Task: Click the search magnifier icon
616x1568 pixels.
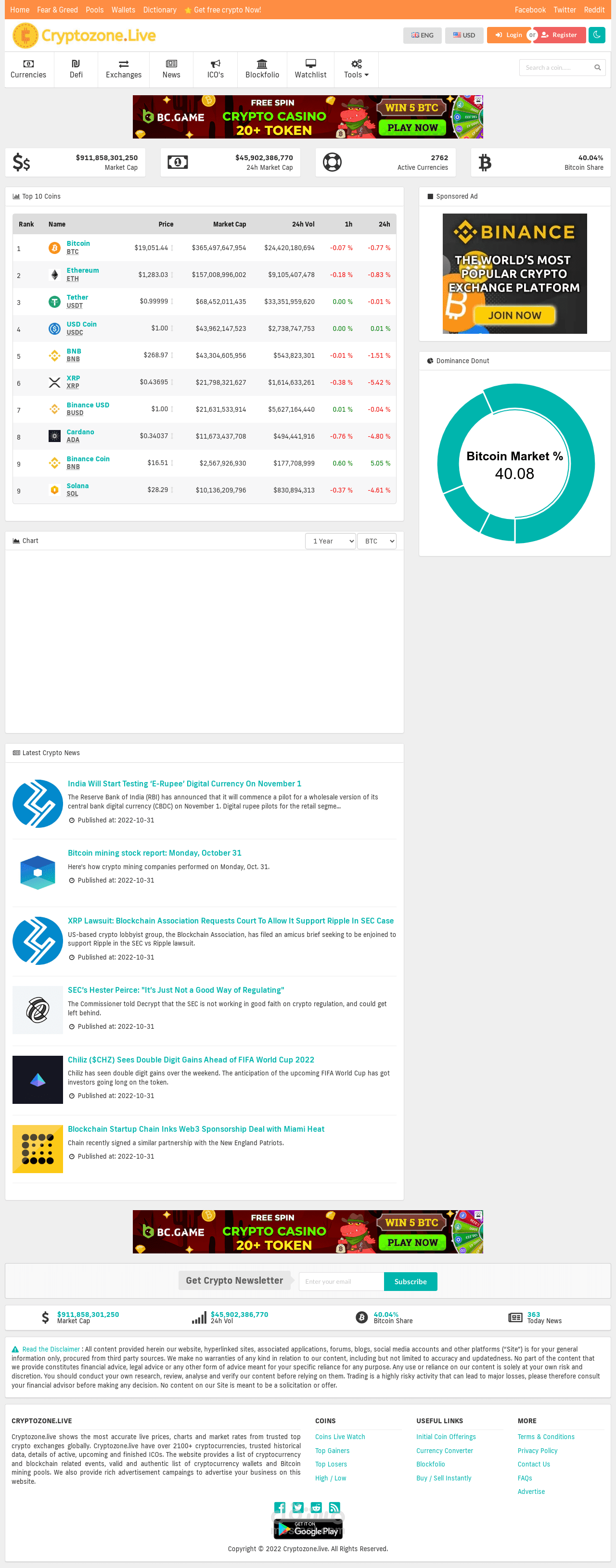Action: tap(598, 67)
